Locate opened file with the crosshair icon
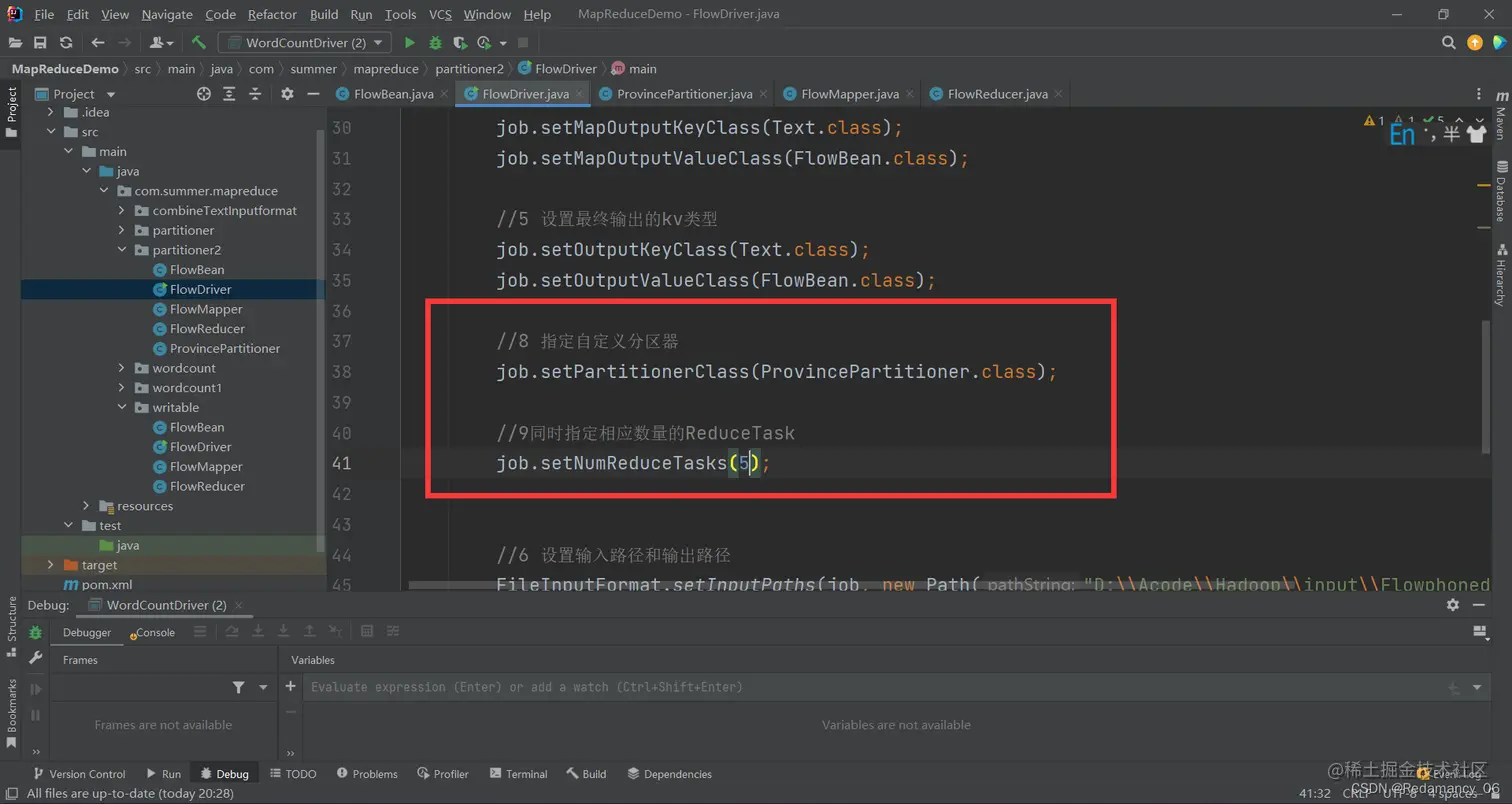This screenshot has height=804, width=1512. pos(204,93)
